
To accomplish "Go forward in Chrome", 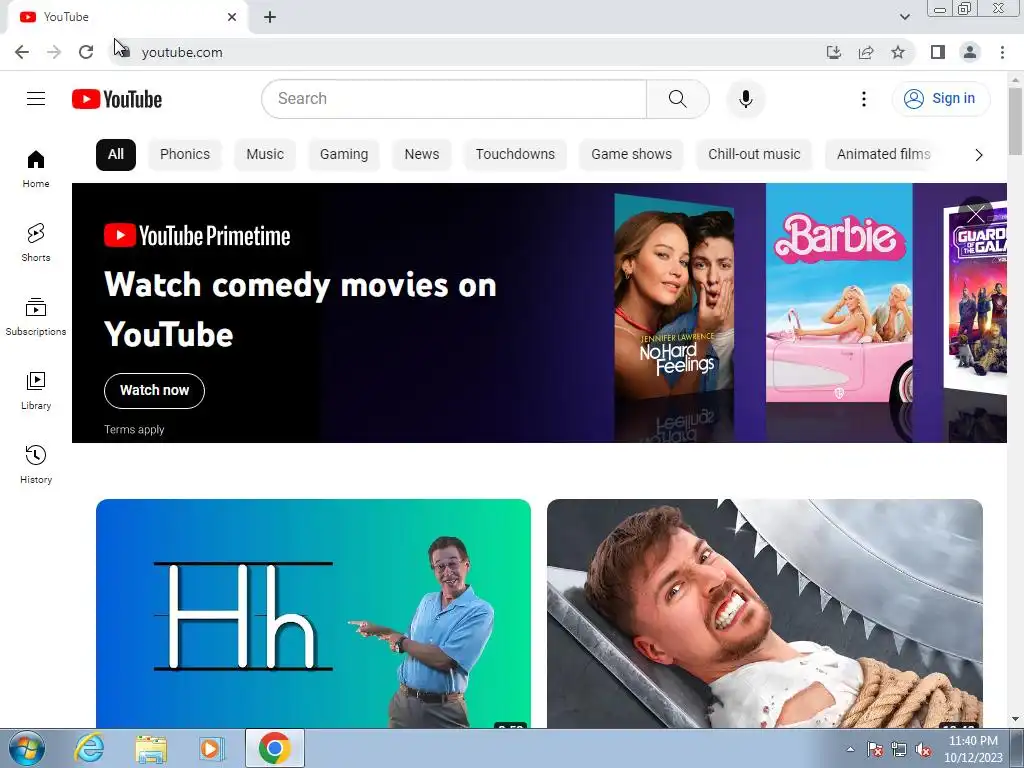I will click(54, 52).
